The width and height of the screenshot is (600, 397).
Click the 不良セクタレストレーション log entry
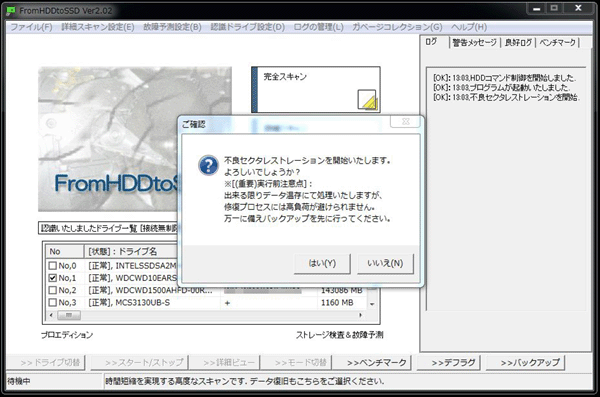click(506, 97)
